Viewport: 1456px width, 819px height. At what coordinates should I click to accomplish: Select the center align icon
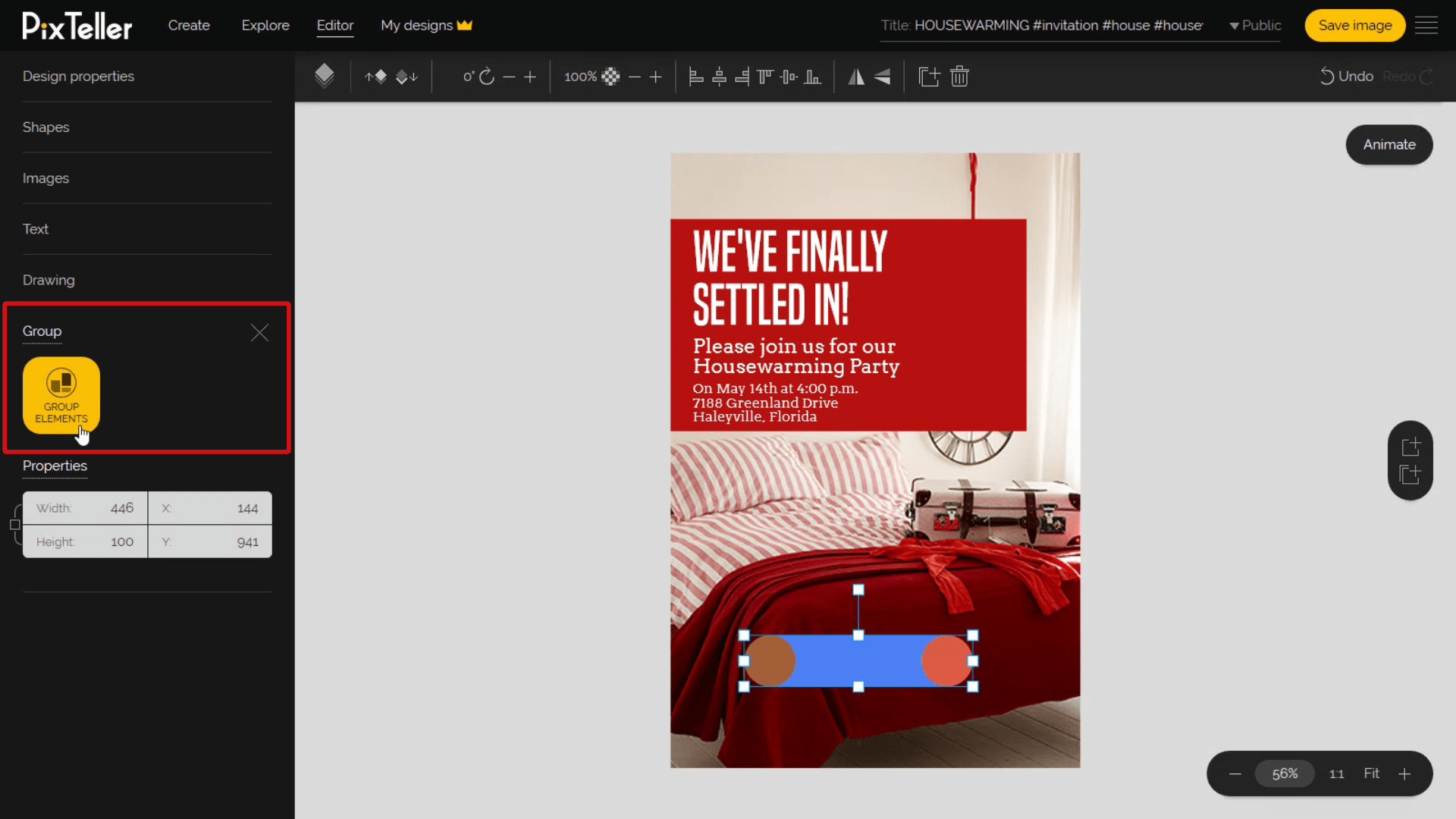point(719,76)
